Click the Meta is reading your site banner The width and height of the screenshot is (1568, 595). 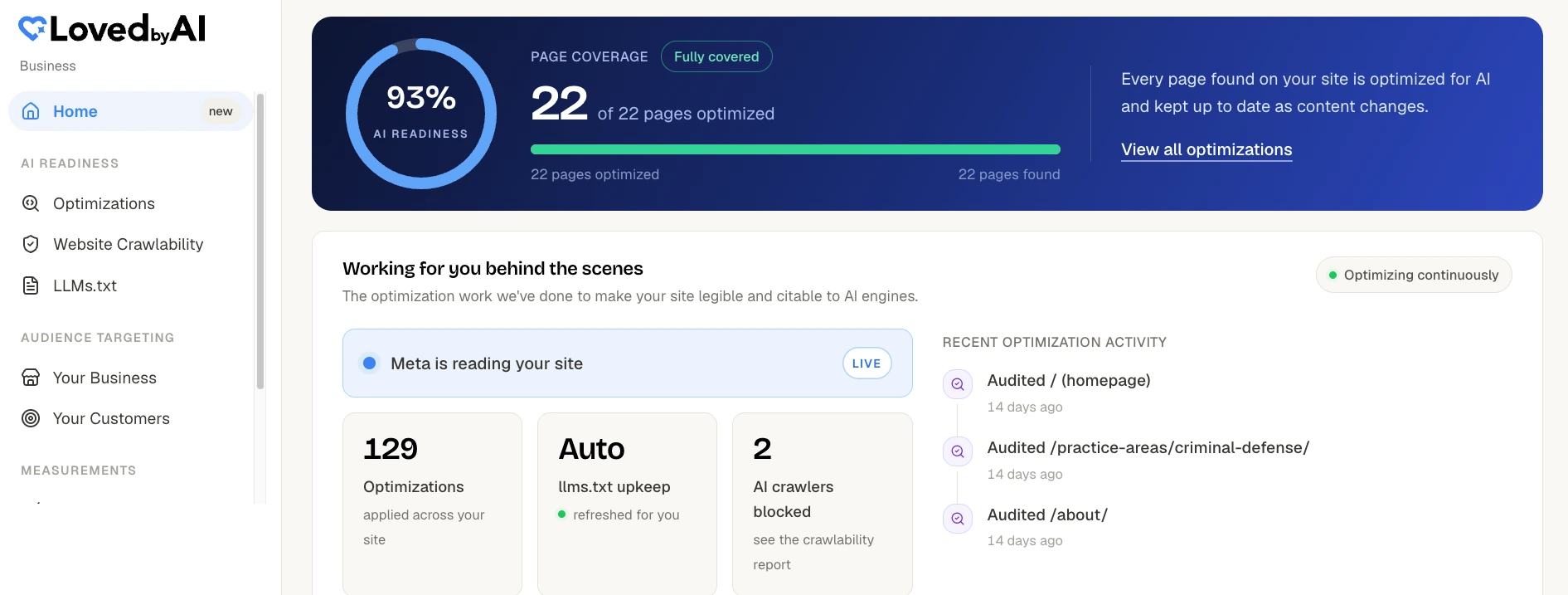click(628, 363)
